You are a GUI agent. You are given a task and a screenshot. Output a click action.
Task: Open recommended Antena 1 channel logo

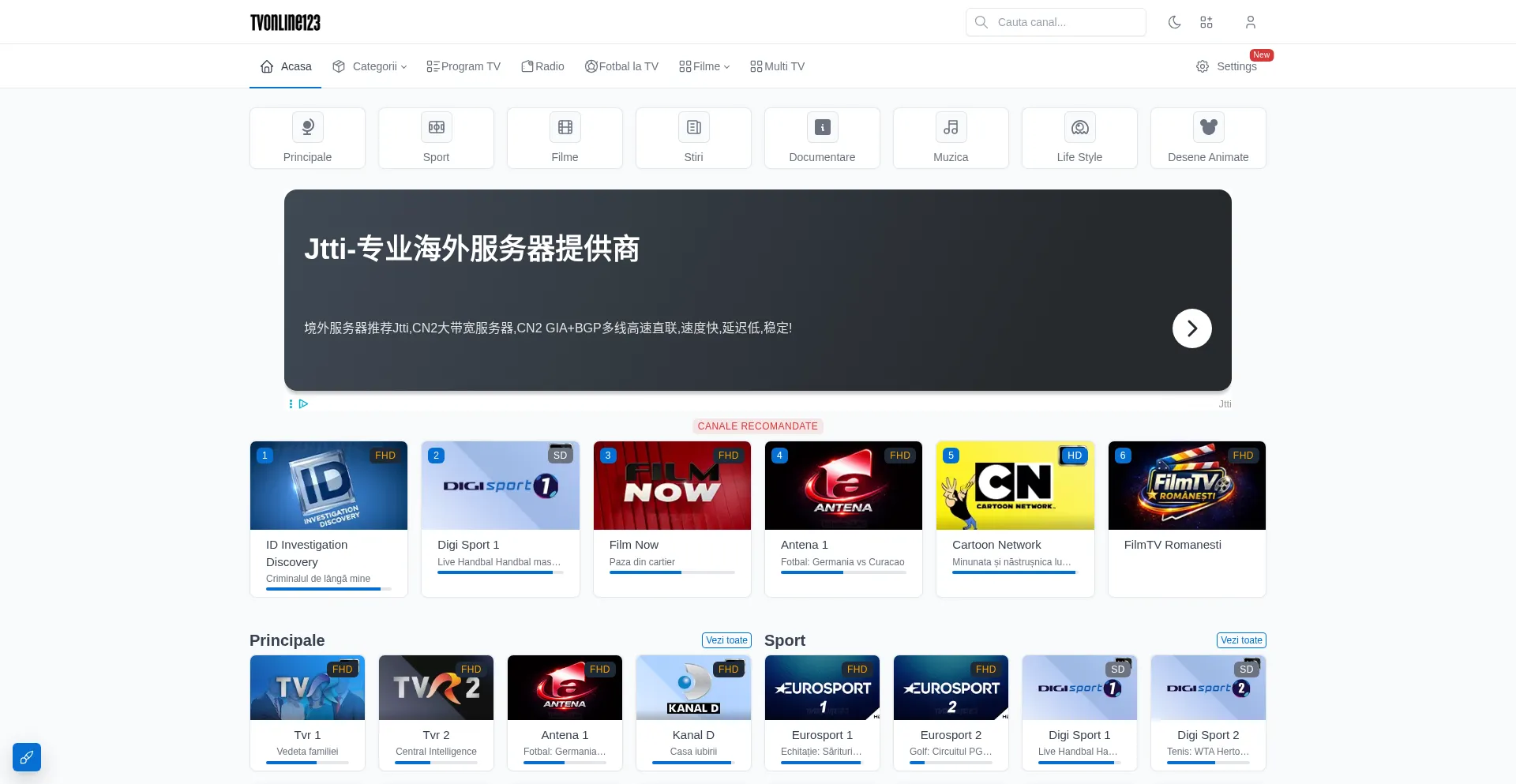[843, 486]
